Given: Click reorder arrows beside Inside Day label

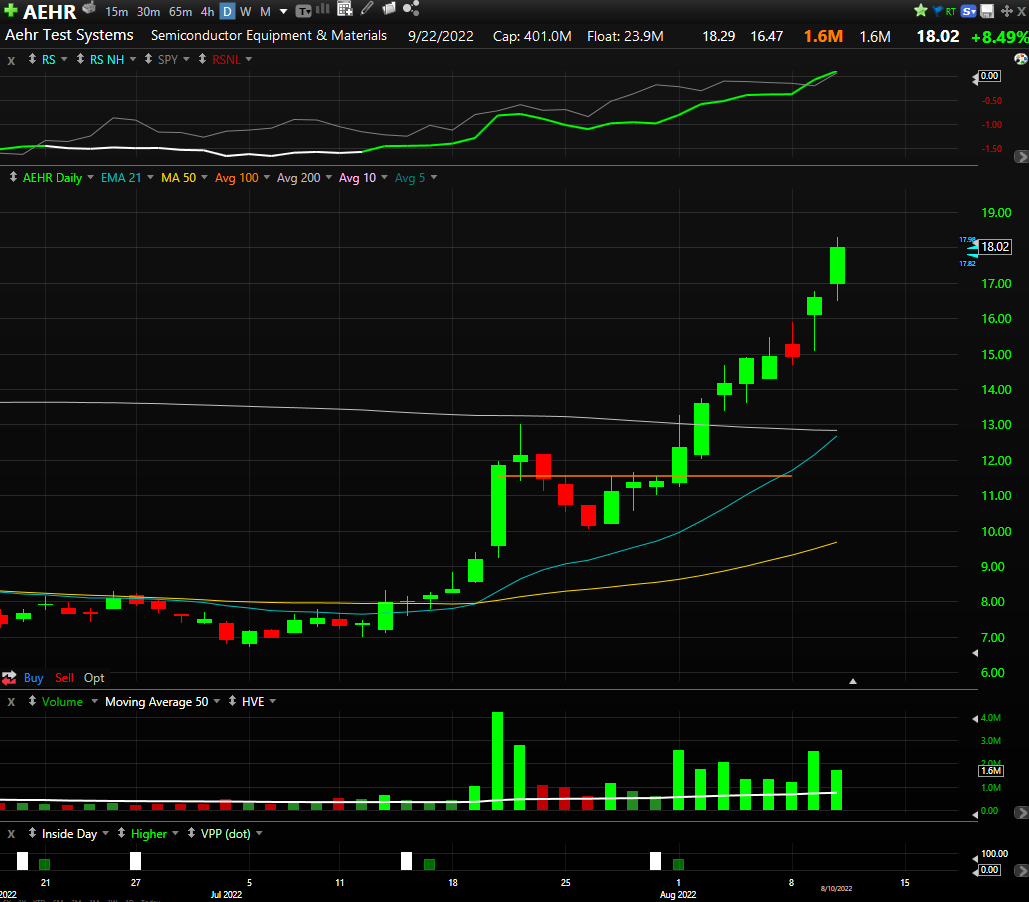Looking at the screenshot, I should tap(32, 833).
